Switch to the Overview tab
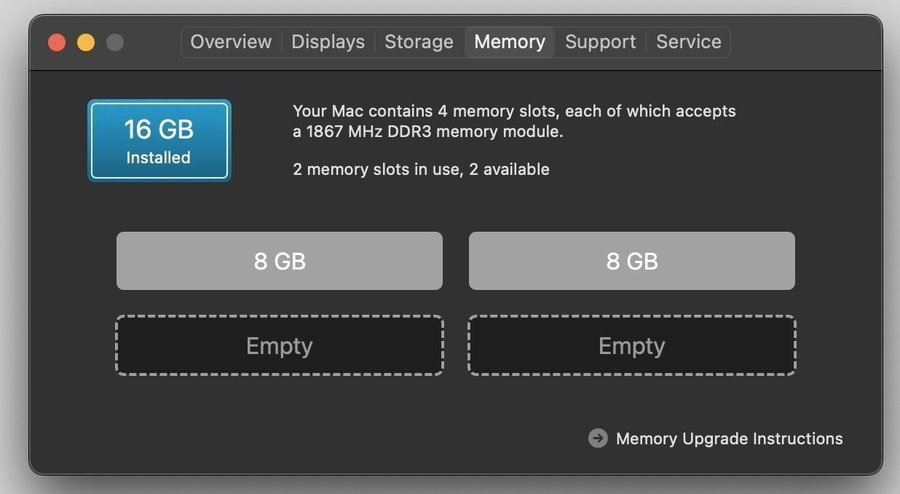 click(231, 42)
